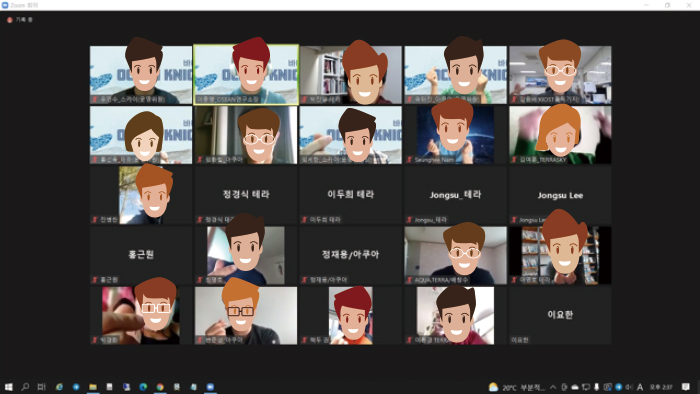The height and width of the screenshot is (394, 700).
Task: Select the Jongsu_테라 participant tile
Action: point(455,195)
